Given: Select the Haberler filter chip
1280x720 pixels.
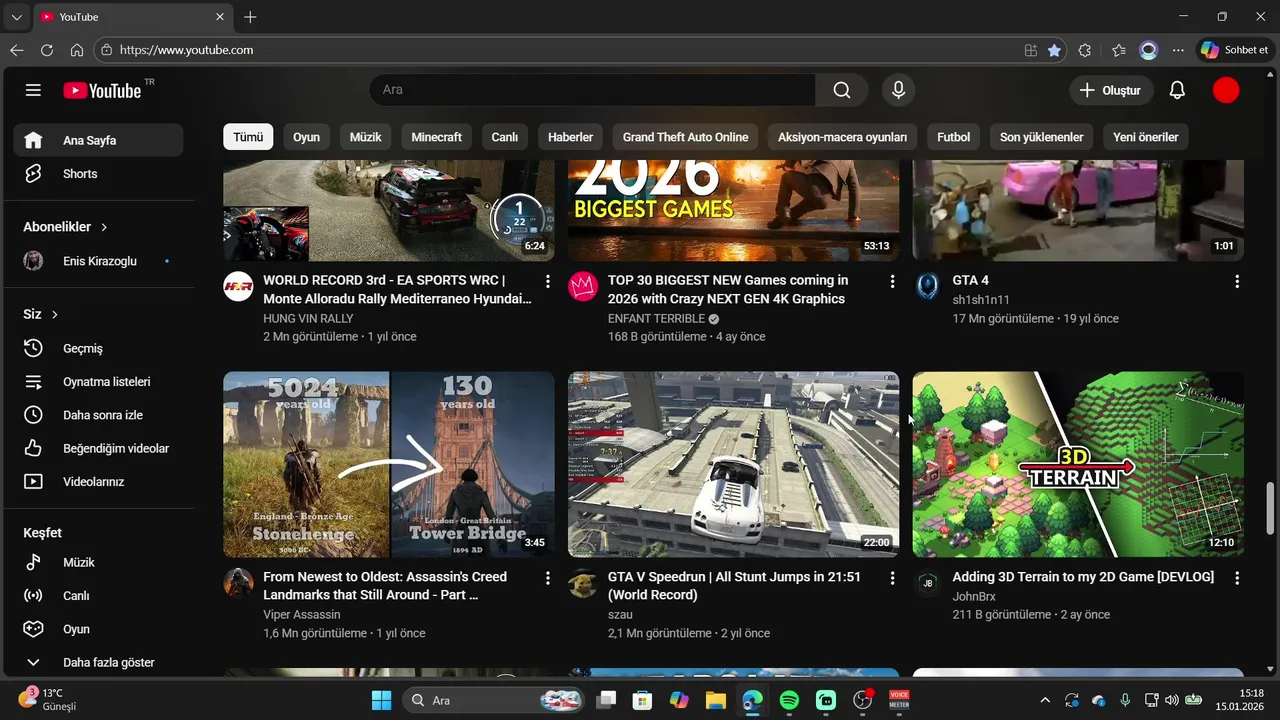Looking at the screenshot, I should (570, 137).
